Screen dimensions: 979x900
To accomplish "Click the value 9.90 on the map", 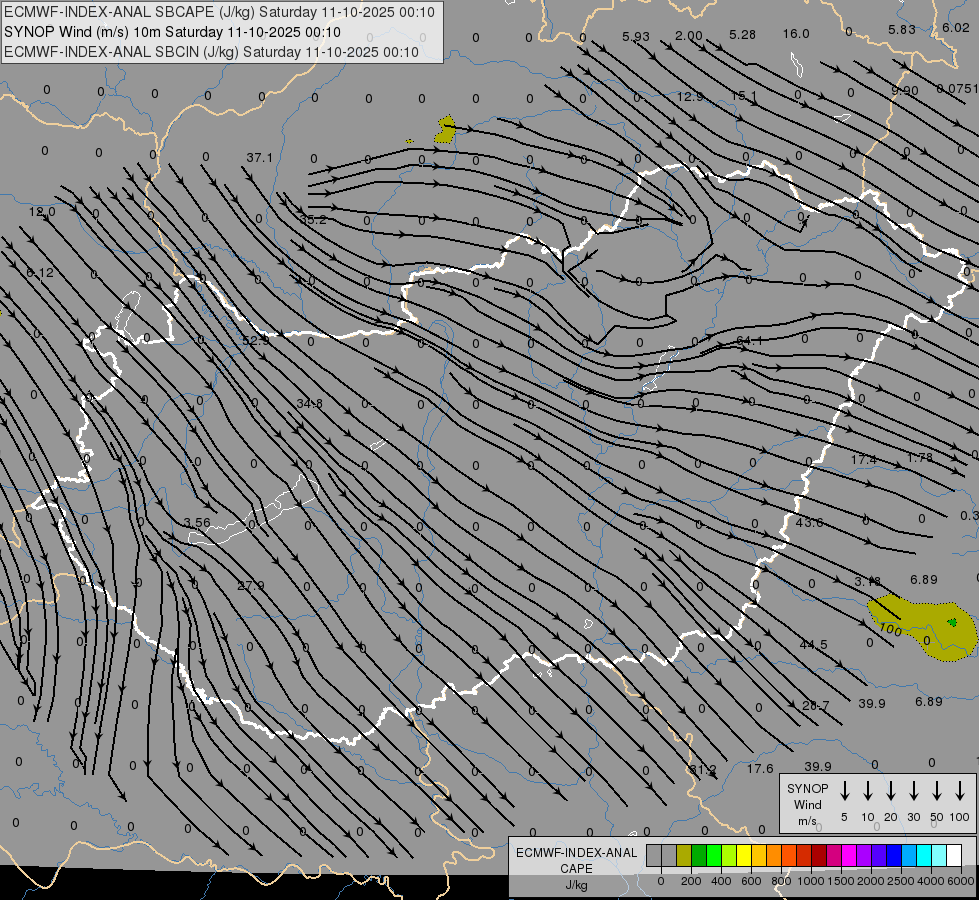I will pos(905,91).
